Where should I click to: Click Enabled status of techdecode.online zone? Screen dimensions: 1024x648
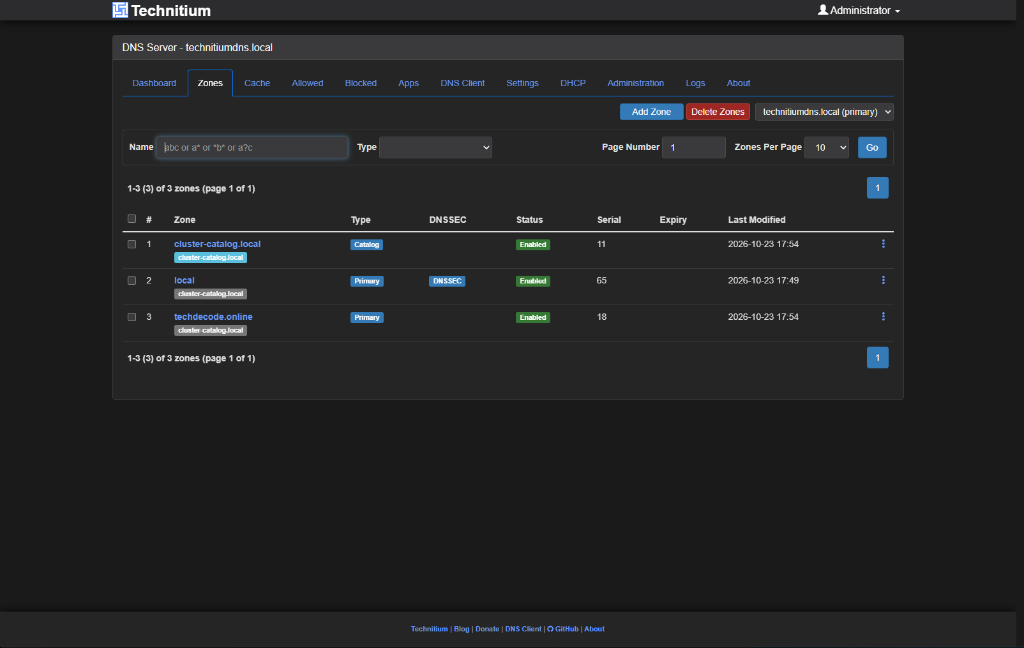click(x=533, y=317)
